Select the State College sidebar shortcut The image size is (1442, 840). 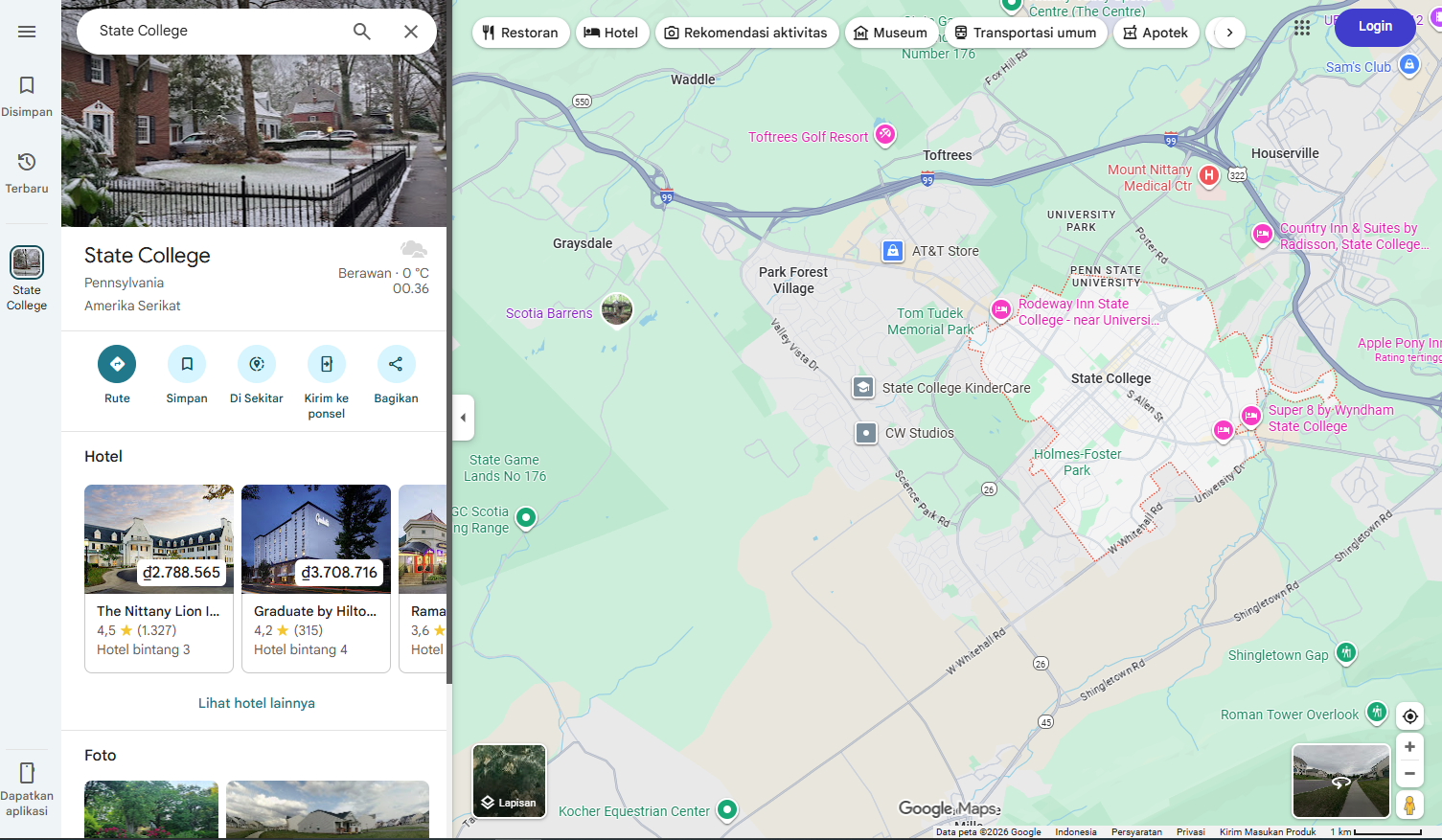coord(27,279)
